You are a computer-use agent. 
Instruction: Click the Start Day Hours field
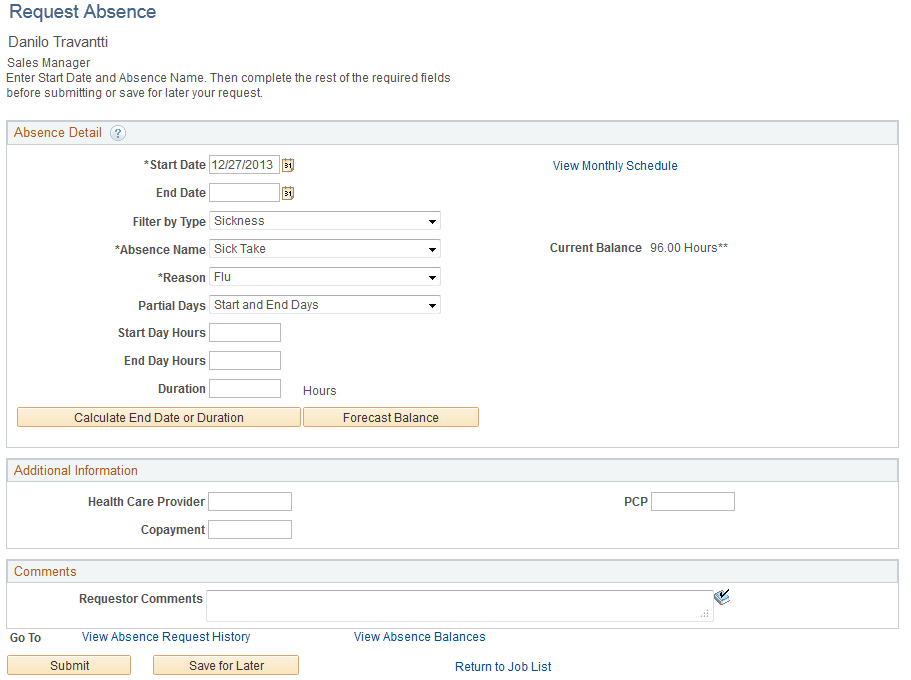[244, 332]
